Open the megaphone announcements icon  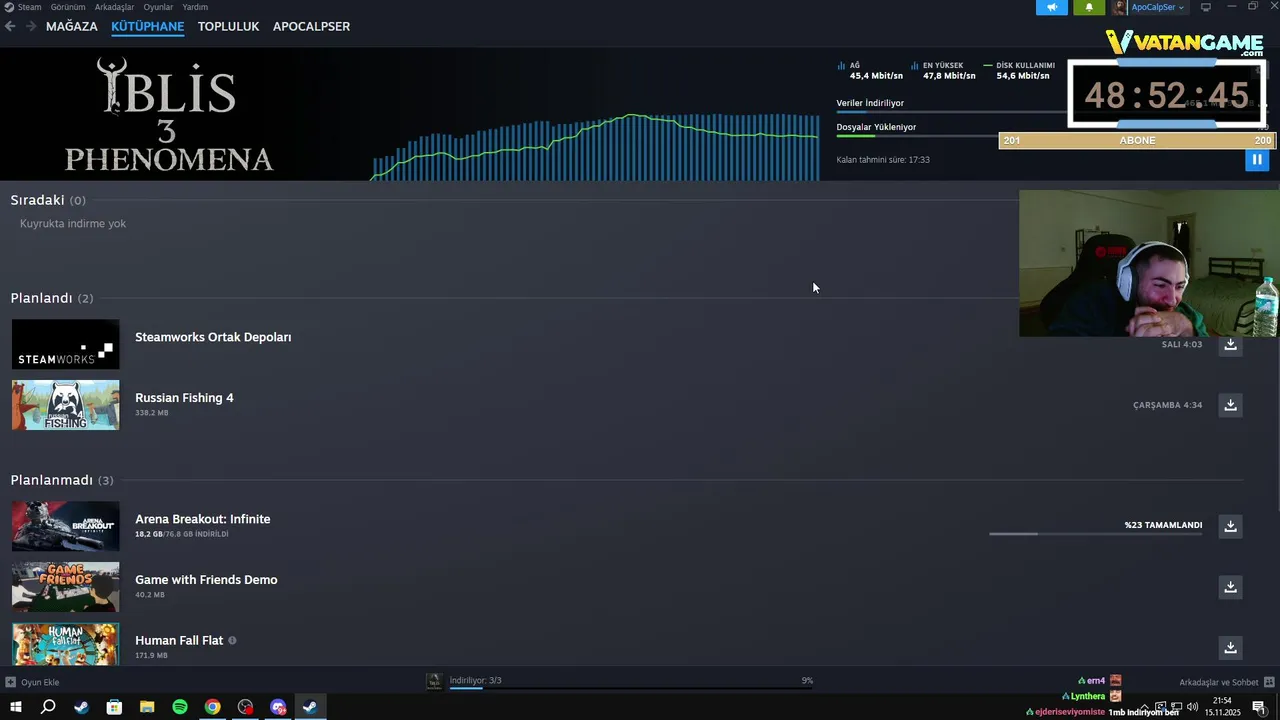[x=1052, y=7]
